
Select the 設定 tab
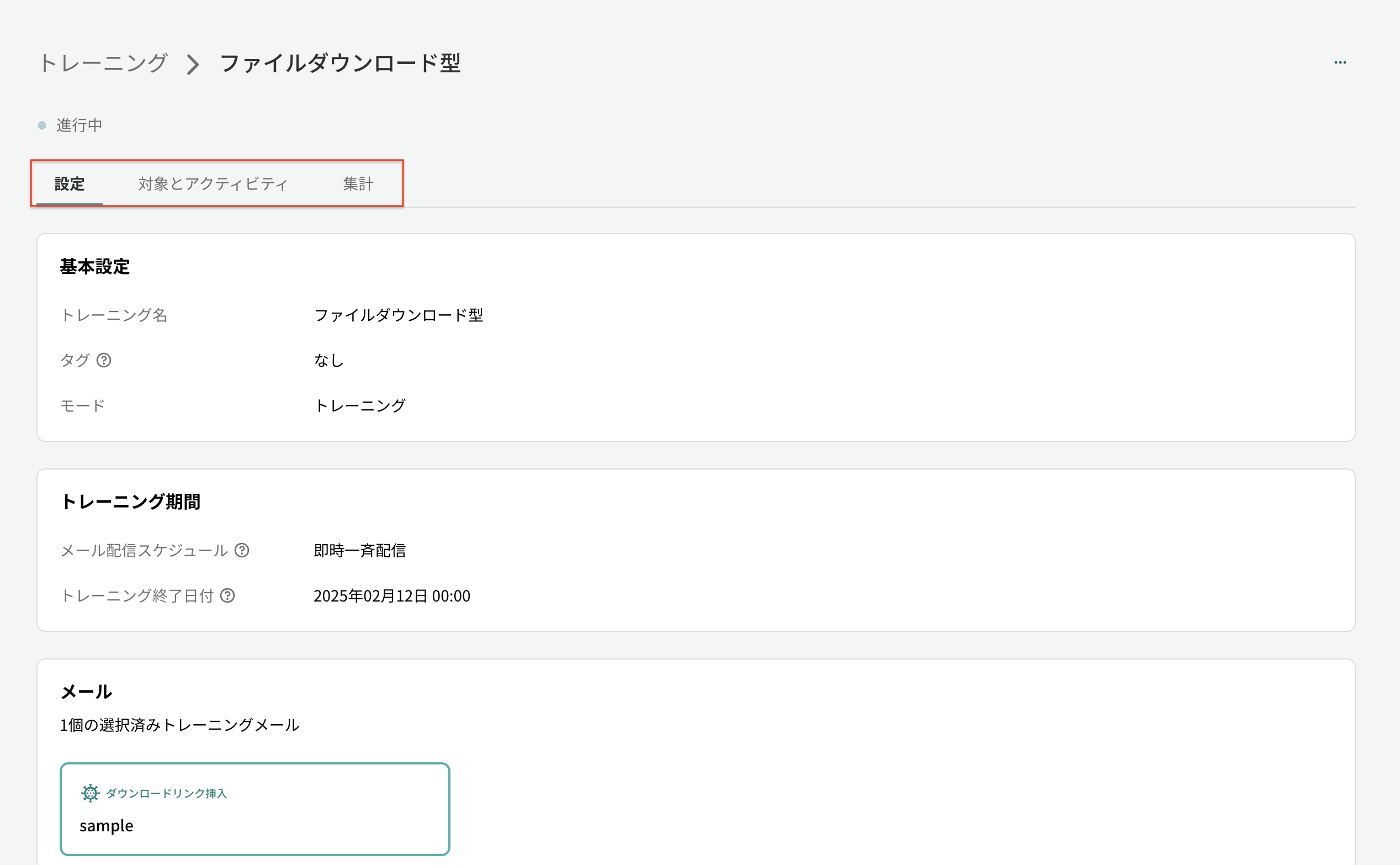(69, 183)
